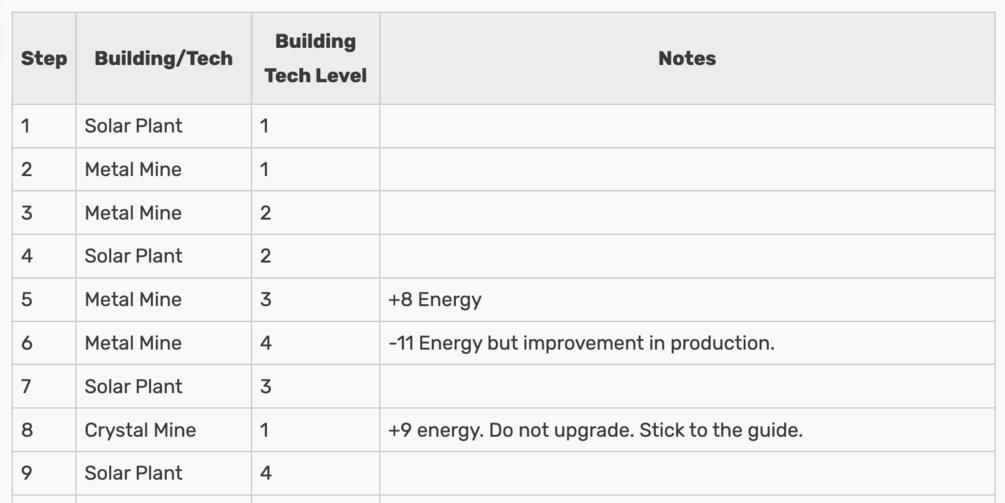Viewport: 1005px width, 503px height.
Task: Click Solar Plant in the step 9 row
Action: 133,473
